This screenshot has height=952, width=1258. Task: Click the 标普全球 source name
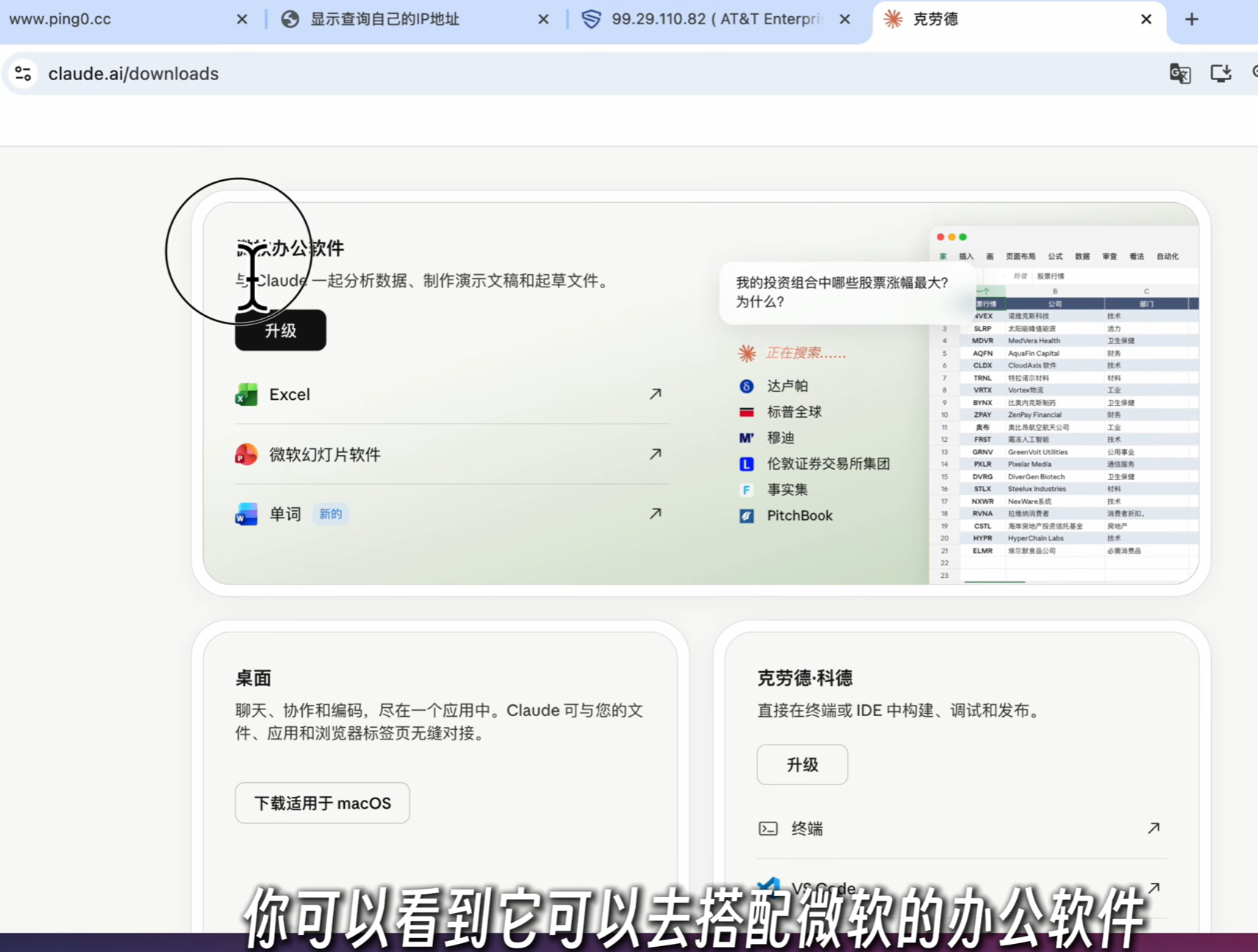click(x=794, y=412)
